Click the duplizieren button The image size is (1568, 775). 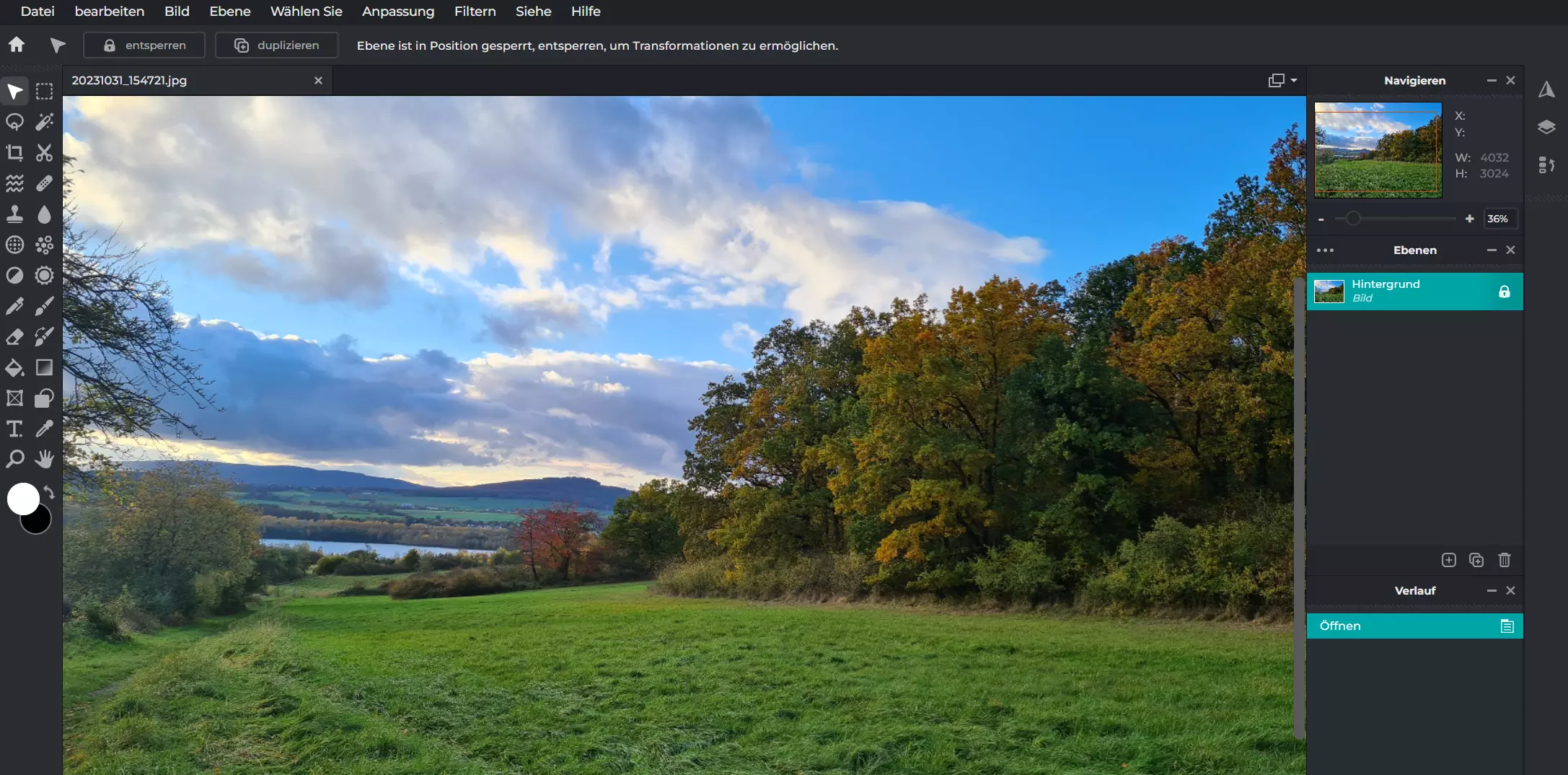(277, 45)
